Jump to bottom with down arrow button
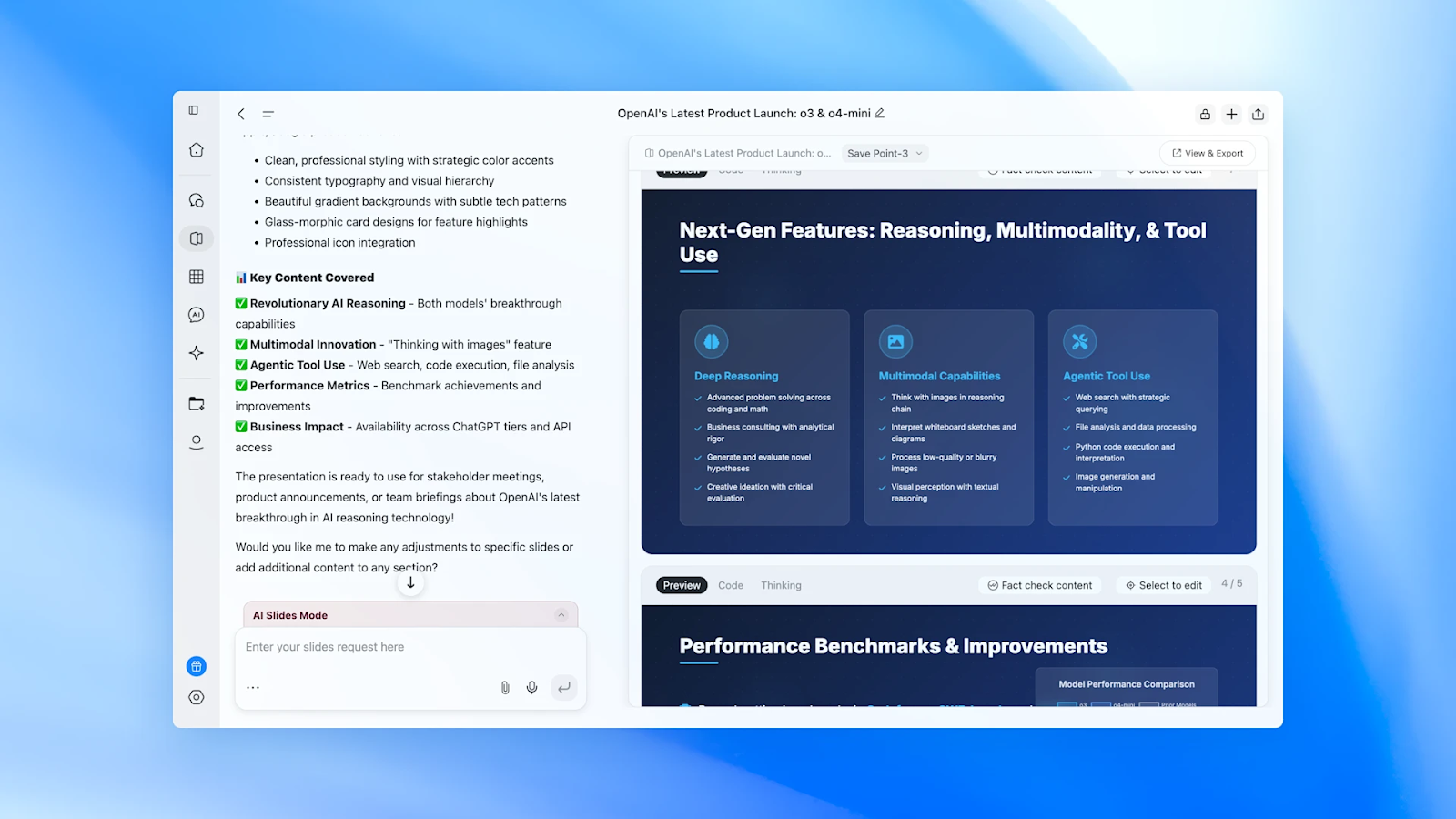The width and height of the screenshot is (1456, 819). [x=410, y=582]
